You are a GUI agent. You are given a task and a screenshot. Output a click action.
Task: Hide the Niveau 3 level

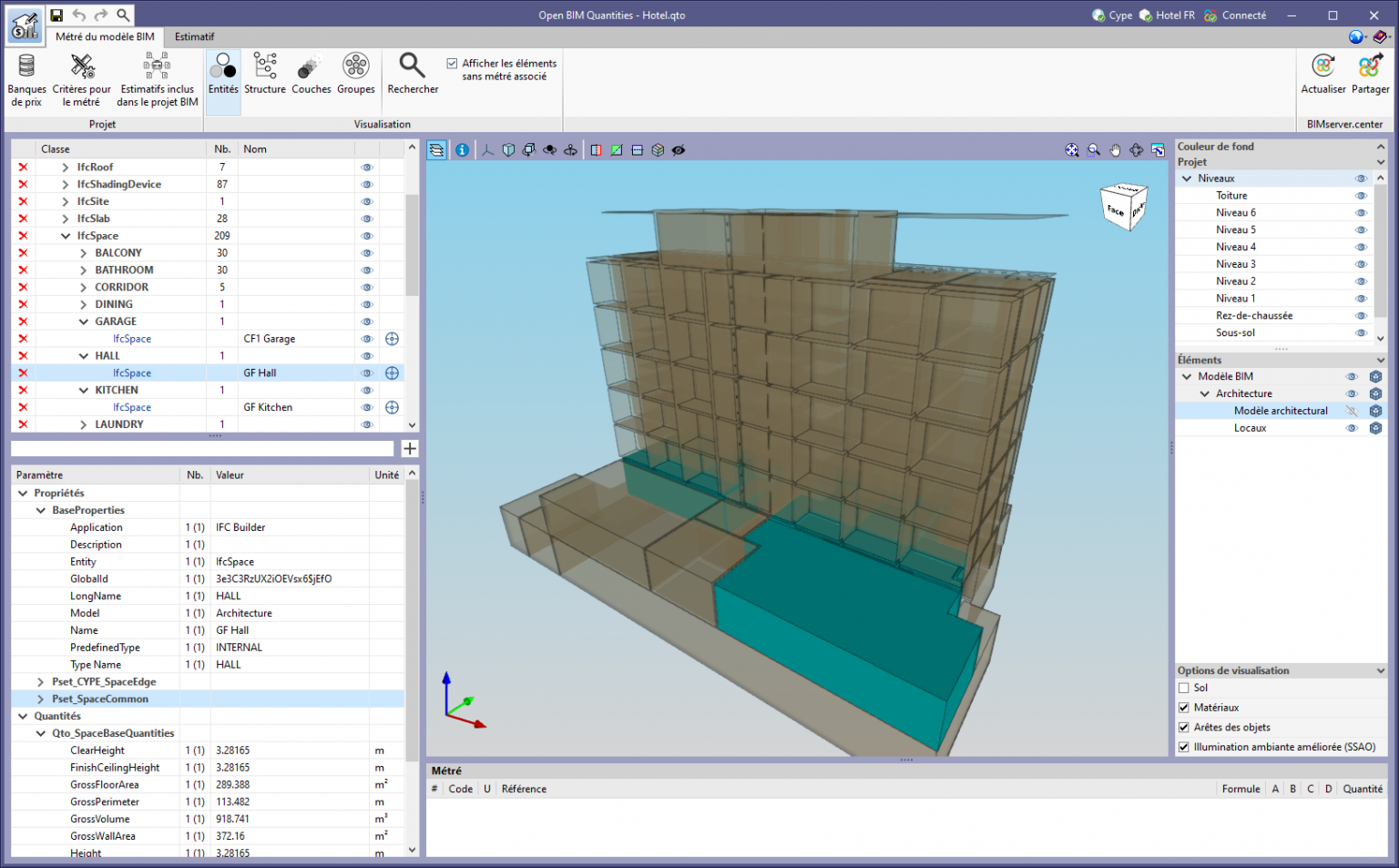point(1362,263)
